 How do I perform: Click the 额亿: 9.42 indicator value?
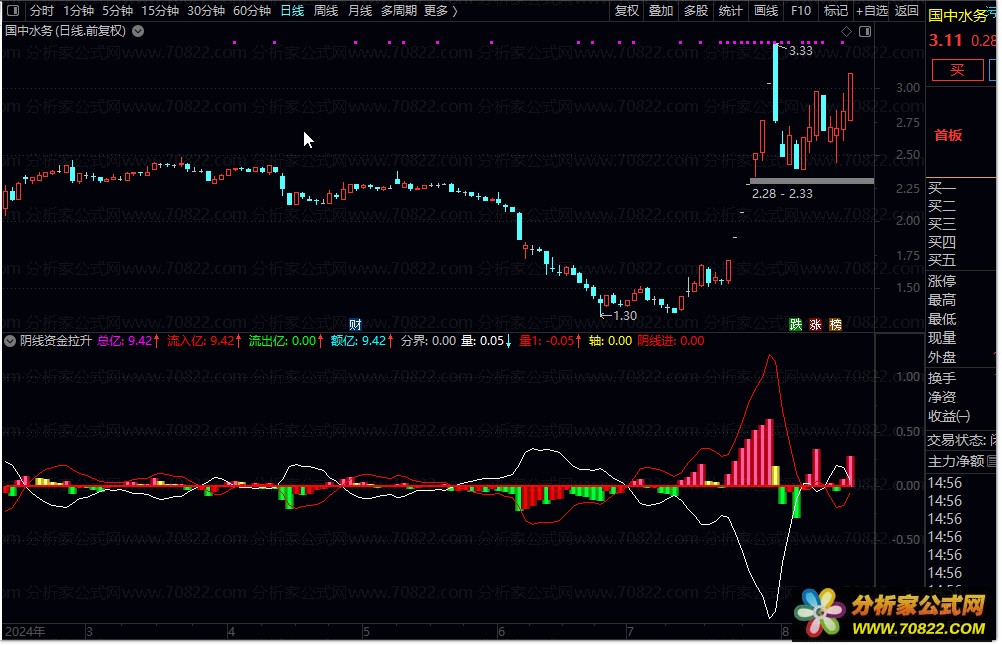(362, 341)
